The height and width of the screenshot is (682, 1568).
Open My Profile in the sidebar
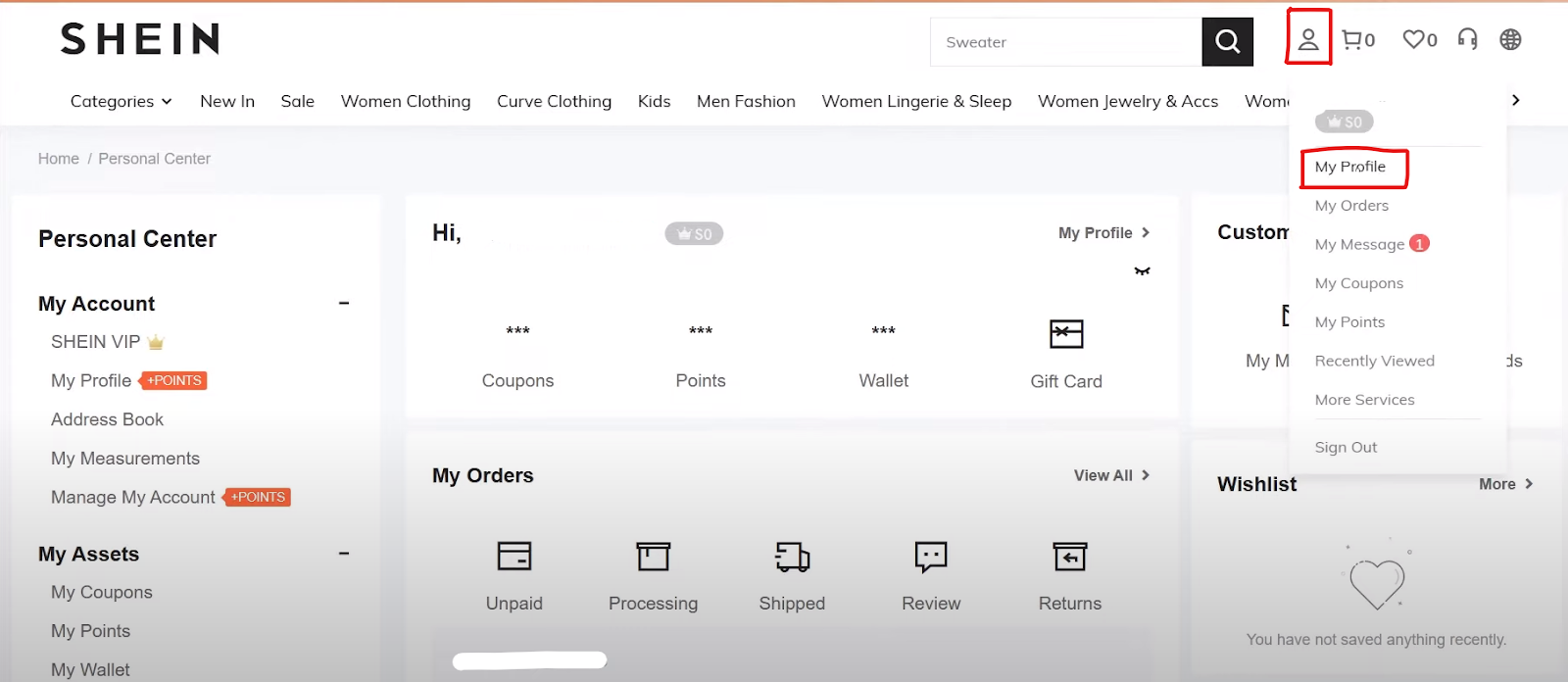91,380
